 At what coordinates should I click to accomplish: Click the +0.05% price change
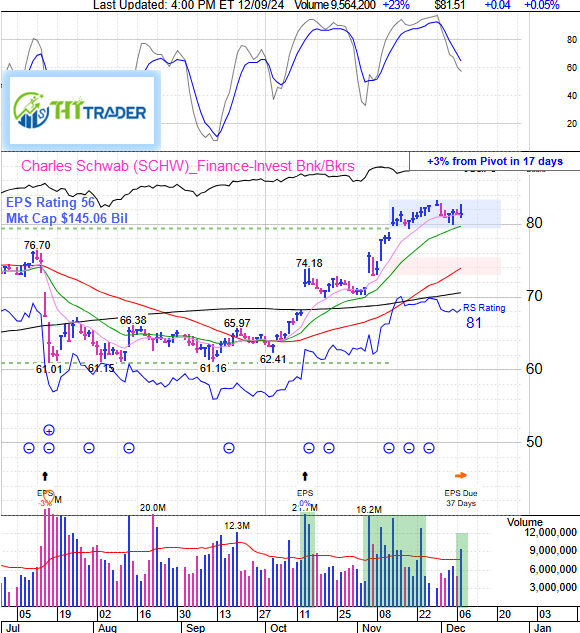(x=542, y=5)
